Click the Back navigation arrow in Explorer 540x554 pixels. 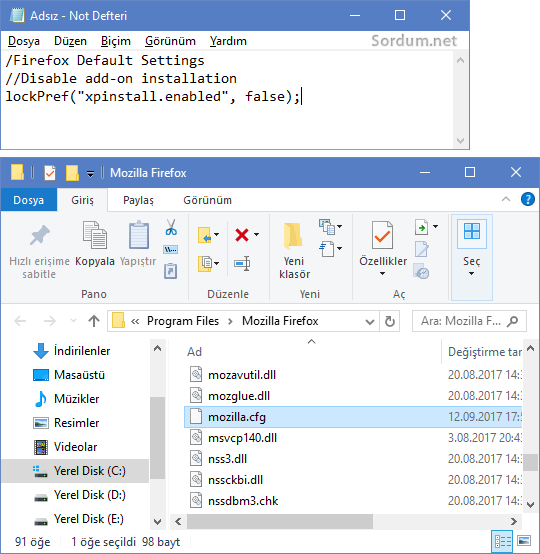coord(20,321)
